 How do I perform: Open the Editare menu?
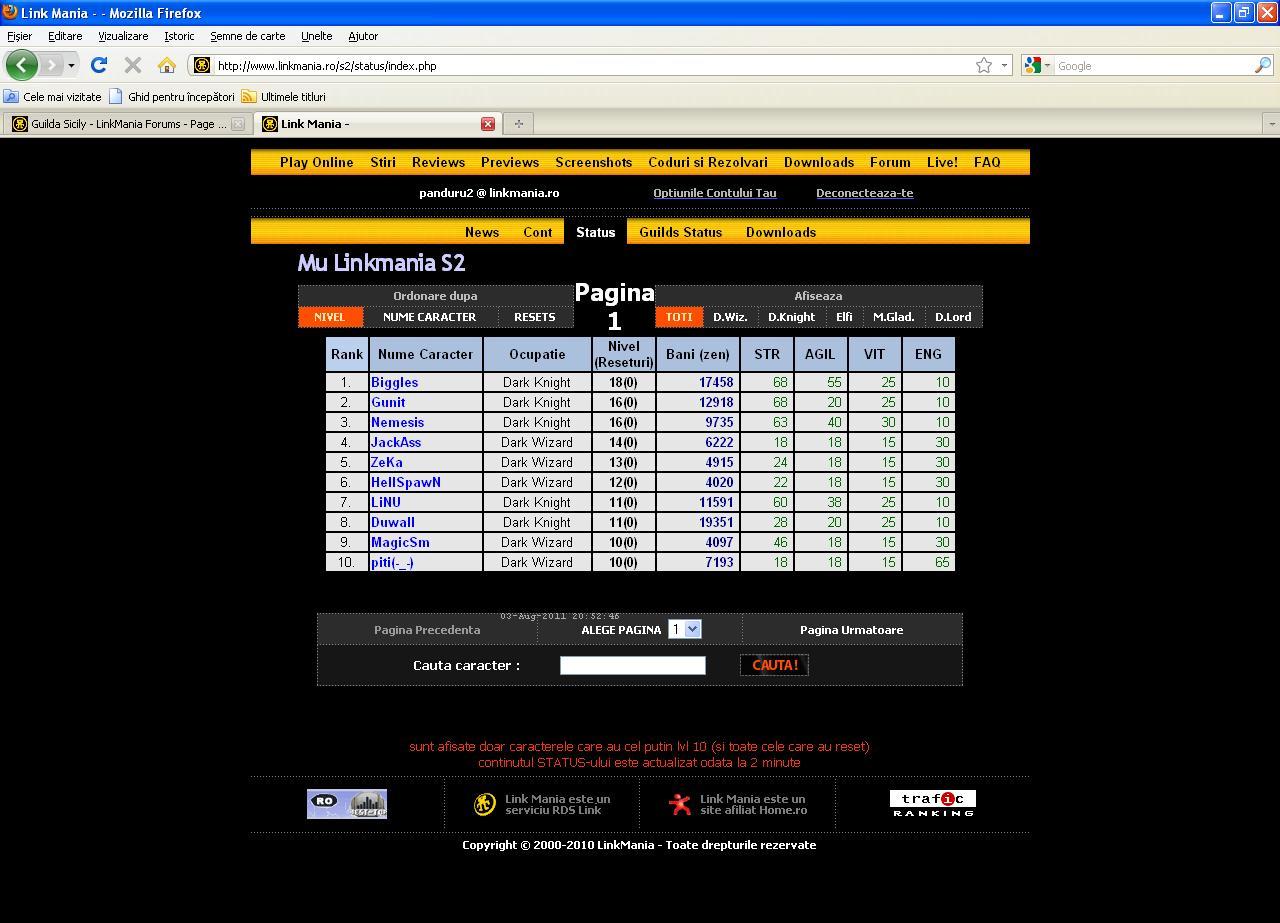pos(65,36)
